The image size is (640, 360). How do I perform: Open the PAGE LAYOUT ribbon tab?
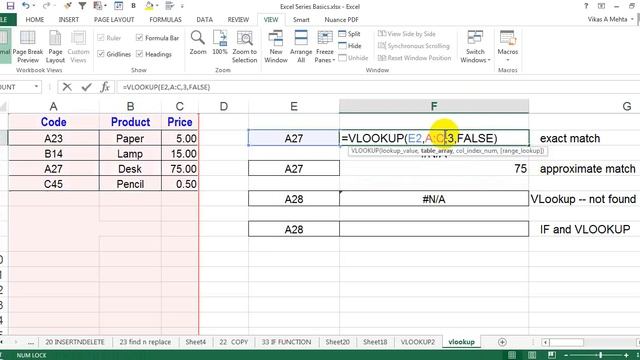114,20
